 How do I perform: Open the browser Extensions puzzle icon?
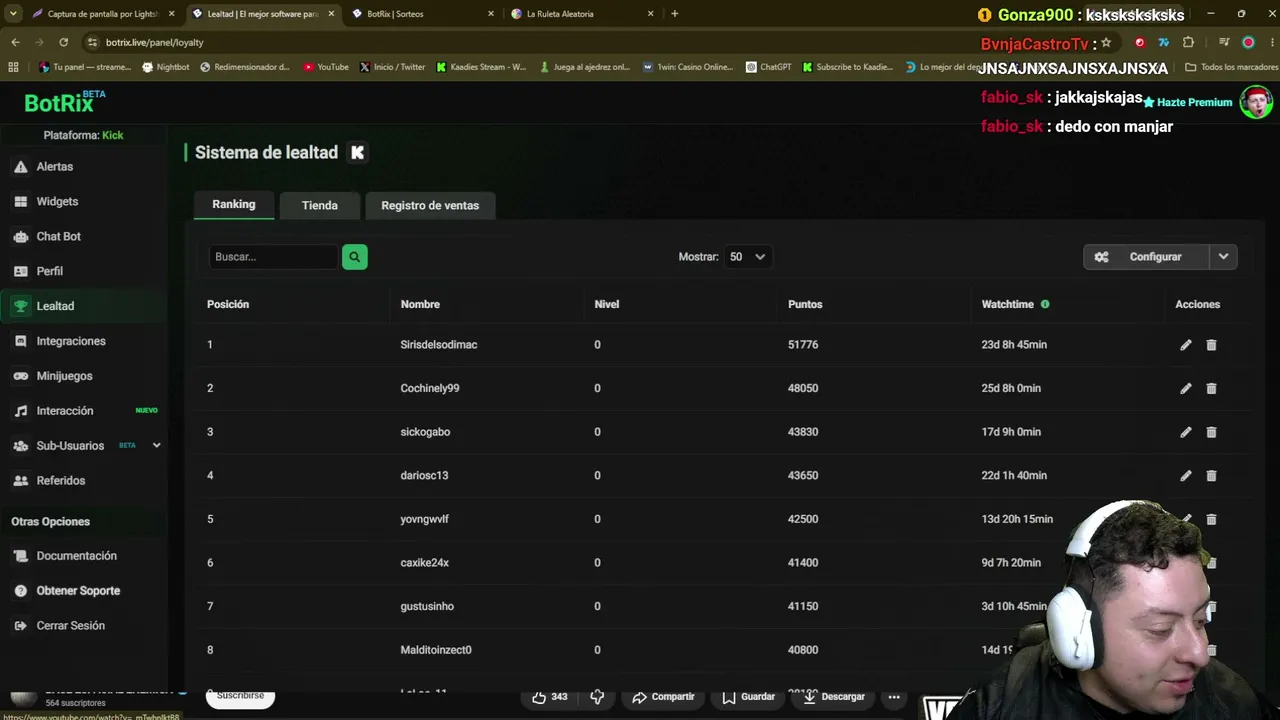coord(1188,42)
